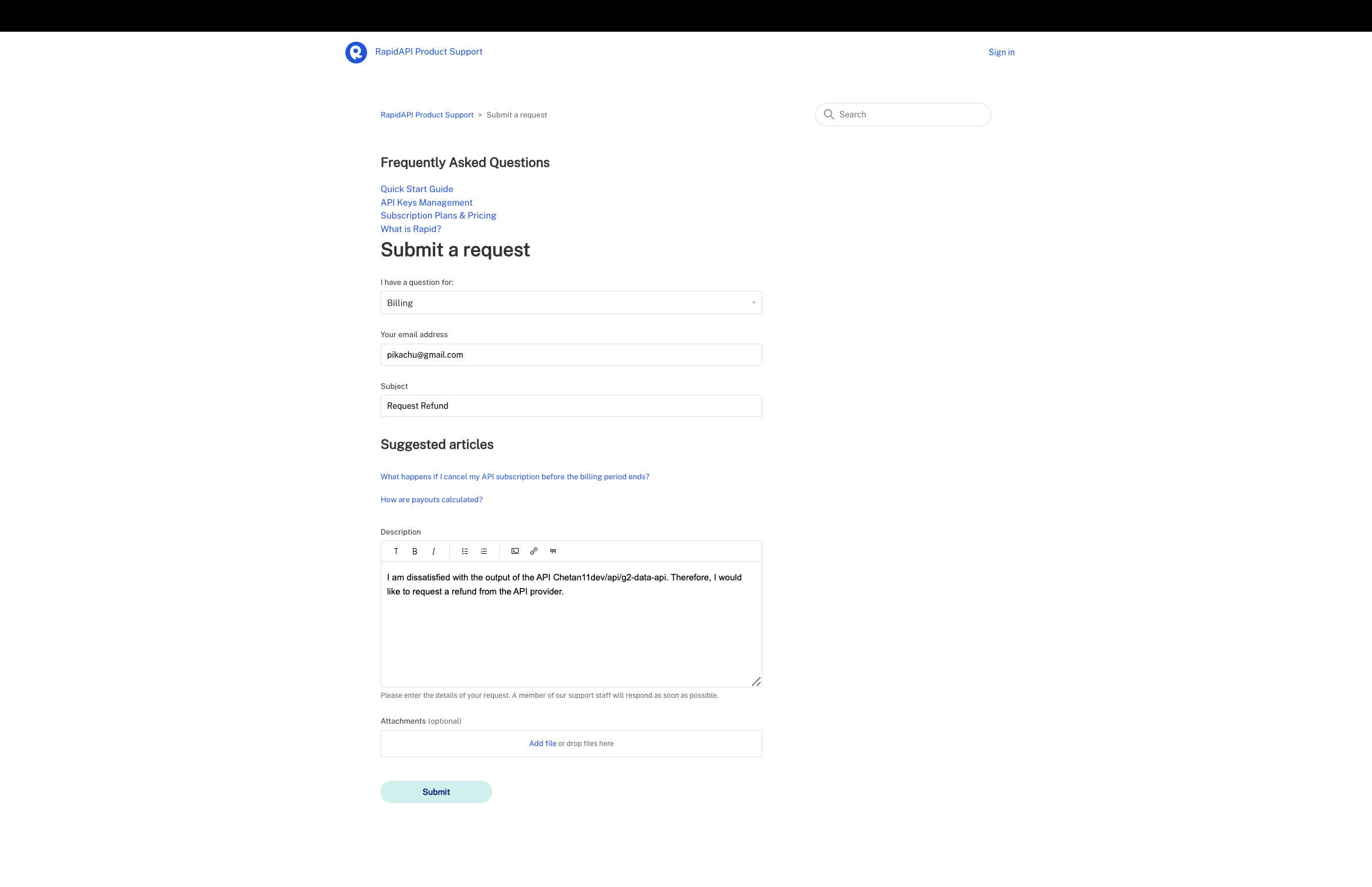The image size is (1372, 887).
Task: Open API Keys Management link
Action: point(426,201)
